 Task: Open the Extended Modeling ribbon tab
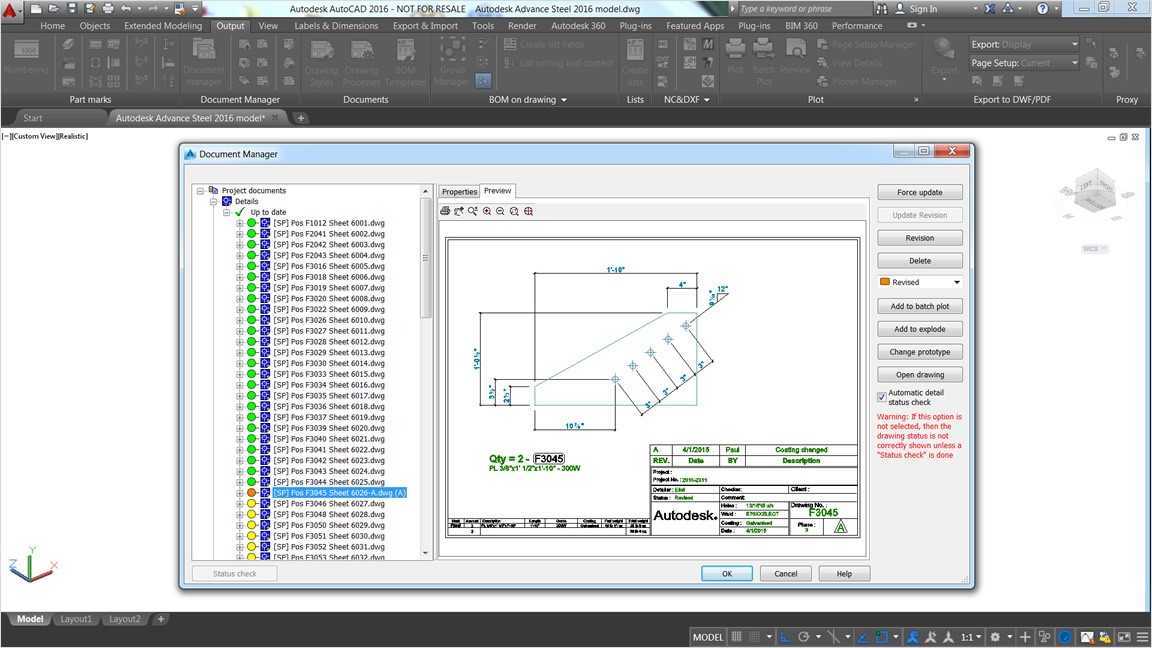click(163, 26)
